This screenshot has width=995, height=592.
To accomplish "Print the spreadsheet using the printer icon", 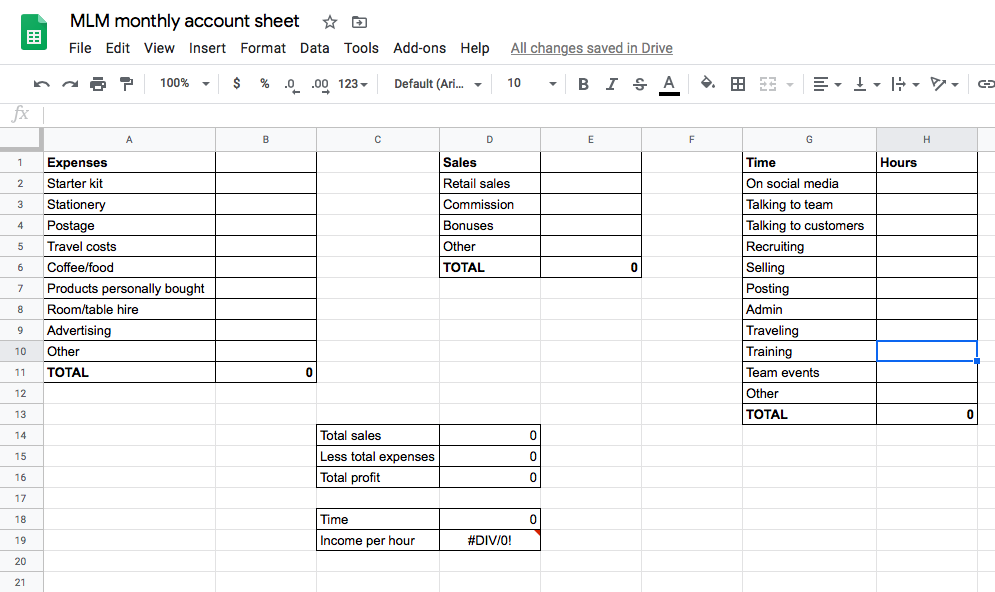I will pyautogui.click(x=98, y=84).
